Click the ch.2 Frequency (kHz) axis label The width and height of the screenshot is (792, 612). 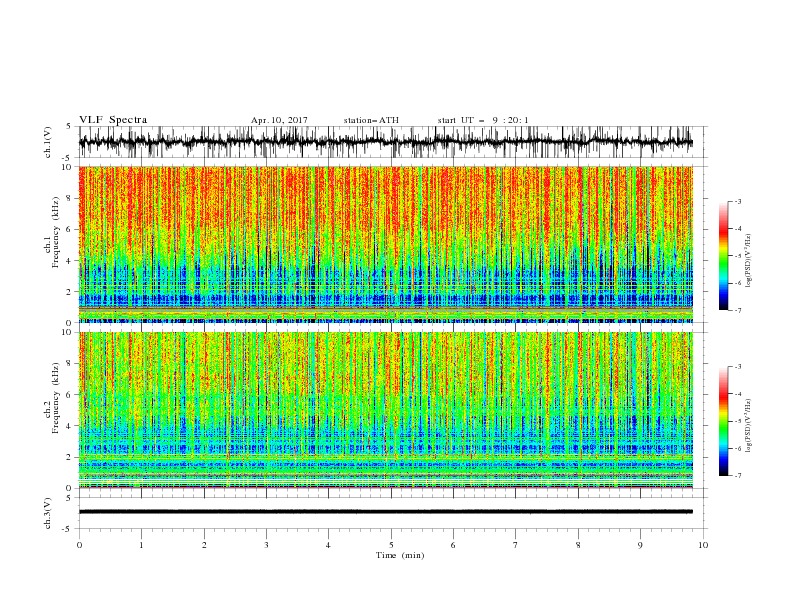coord(52,398)
